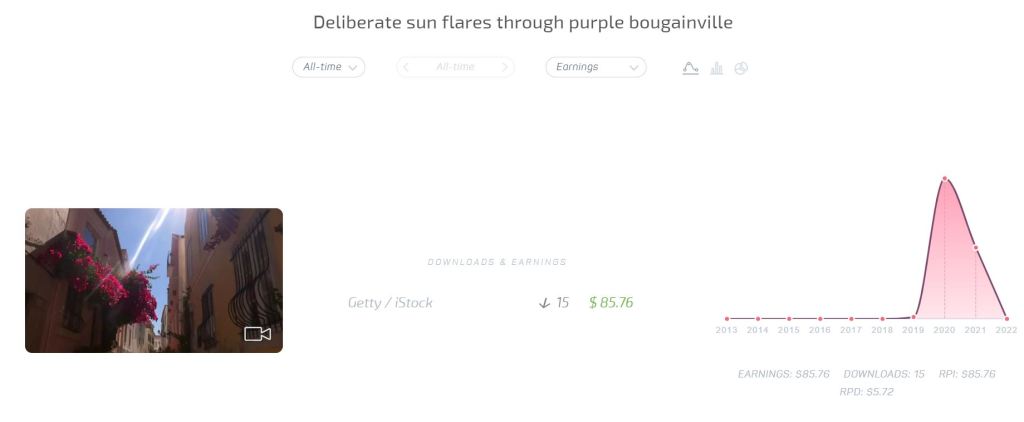Open the All-time period dropdown
The height and width of the screenshot is (422, 1024).
pyautogui.click(x=328, y=67)
